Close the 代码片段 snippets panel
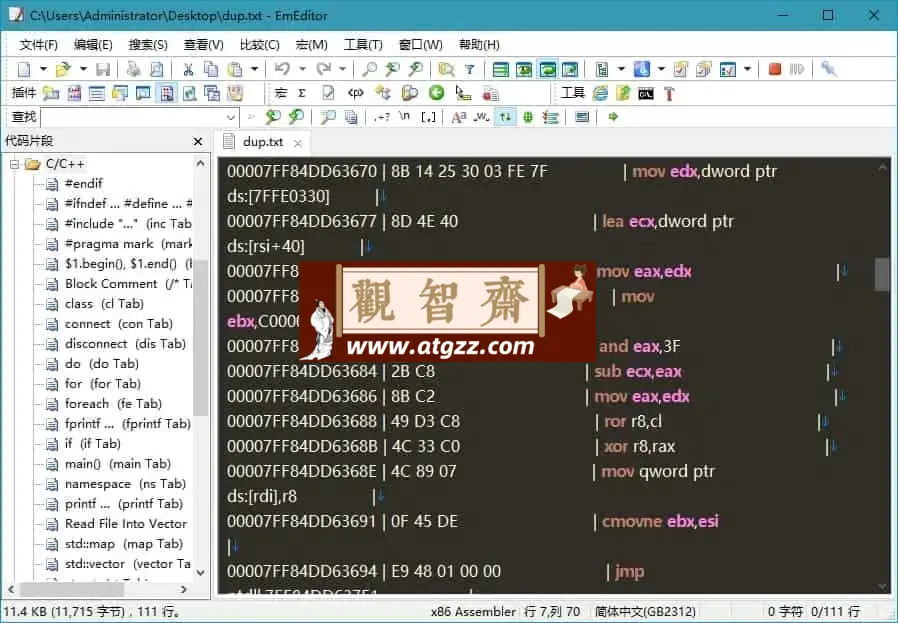Viewport: 898px width, 623px height. pyautogui.click(x=198, y=141)
